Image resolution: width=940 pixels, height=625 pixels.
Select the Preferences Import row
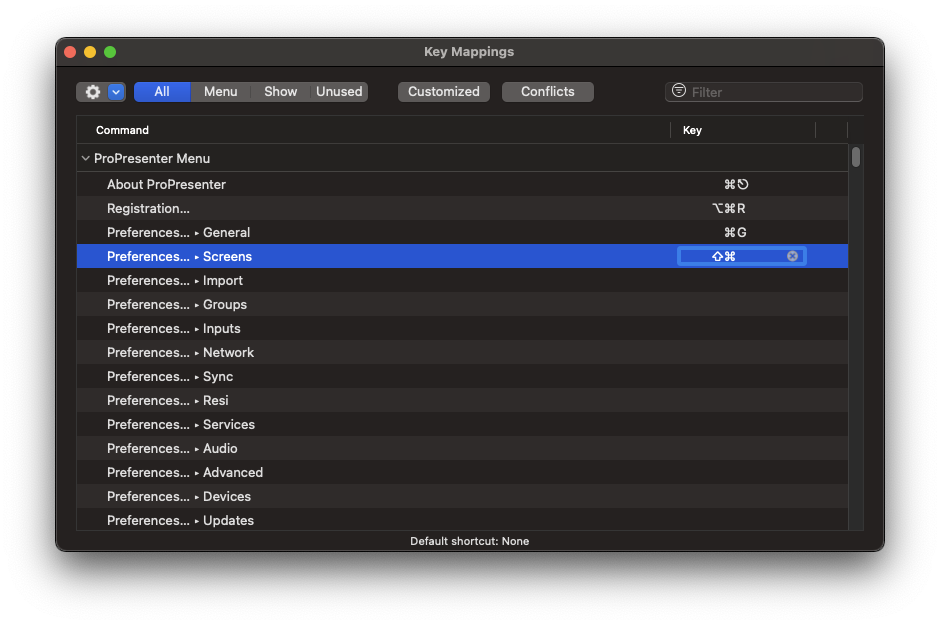click(x=462, y=280)
